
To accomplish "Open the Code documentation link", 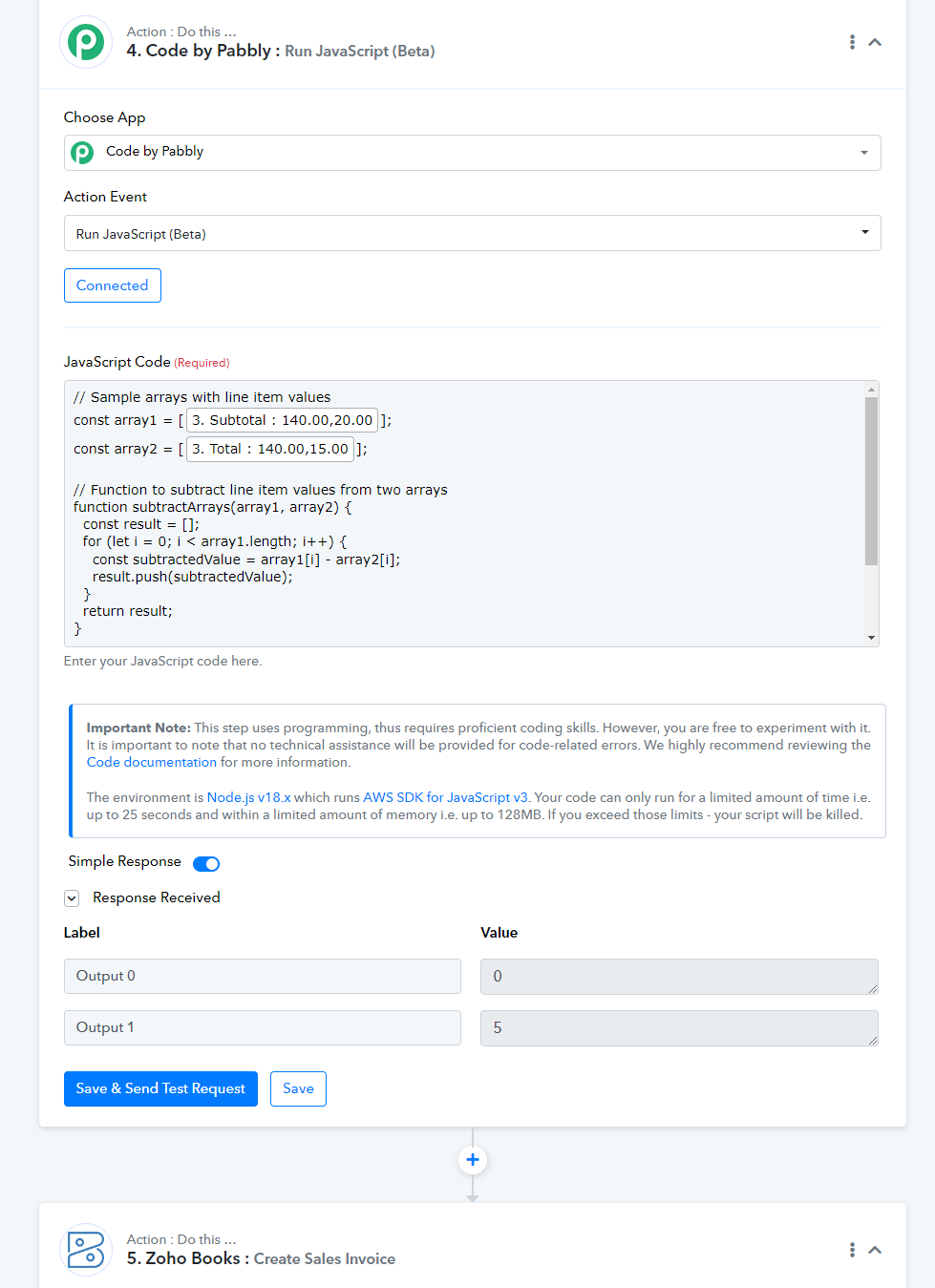I will point(152,762).
